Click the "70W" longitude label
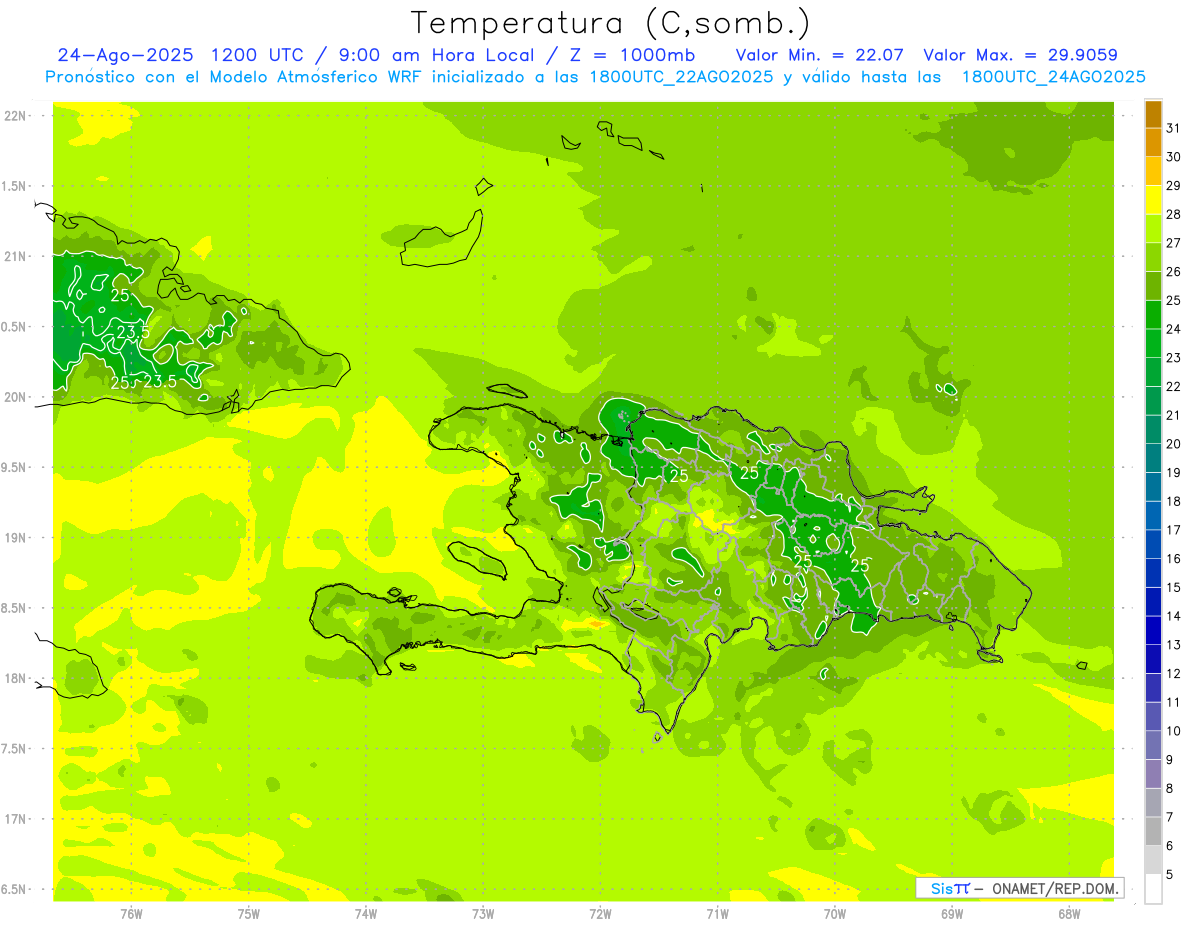The width and height of the screenshot is (1200, 927). (x=835, y=913)
